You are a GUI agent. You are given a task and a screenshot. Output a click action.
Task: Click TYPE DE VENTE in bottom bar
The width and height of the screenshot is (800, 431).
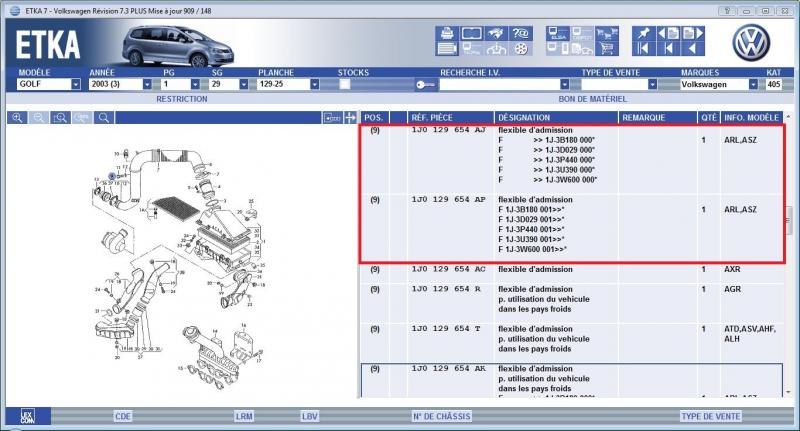click(x=711, y=416)
